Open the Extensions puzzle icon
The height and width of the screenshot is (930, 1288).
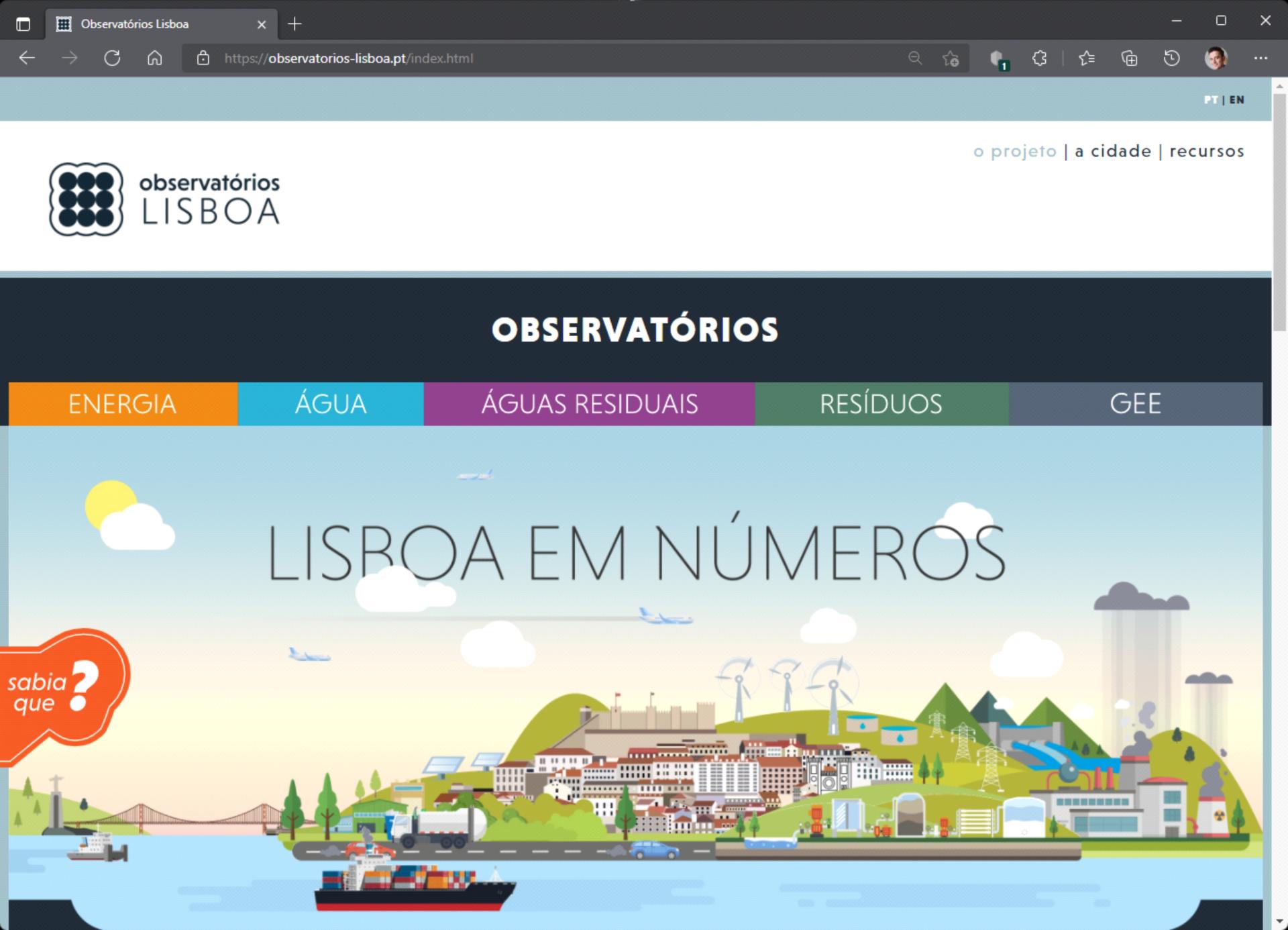pyautogui.click(x=1040, y=58)
